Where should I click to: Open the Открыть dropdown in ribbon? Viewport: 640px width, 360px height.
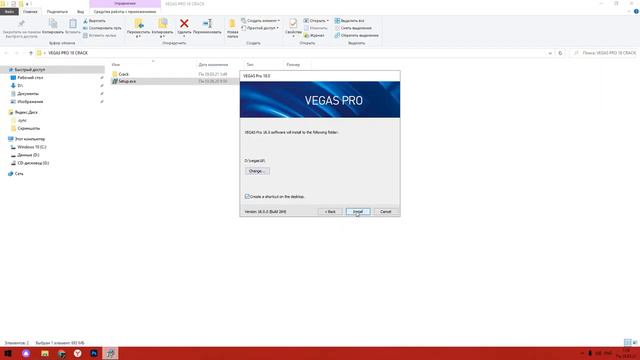coord(316,20)
